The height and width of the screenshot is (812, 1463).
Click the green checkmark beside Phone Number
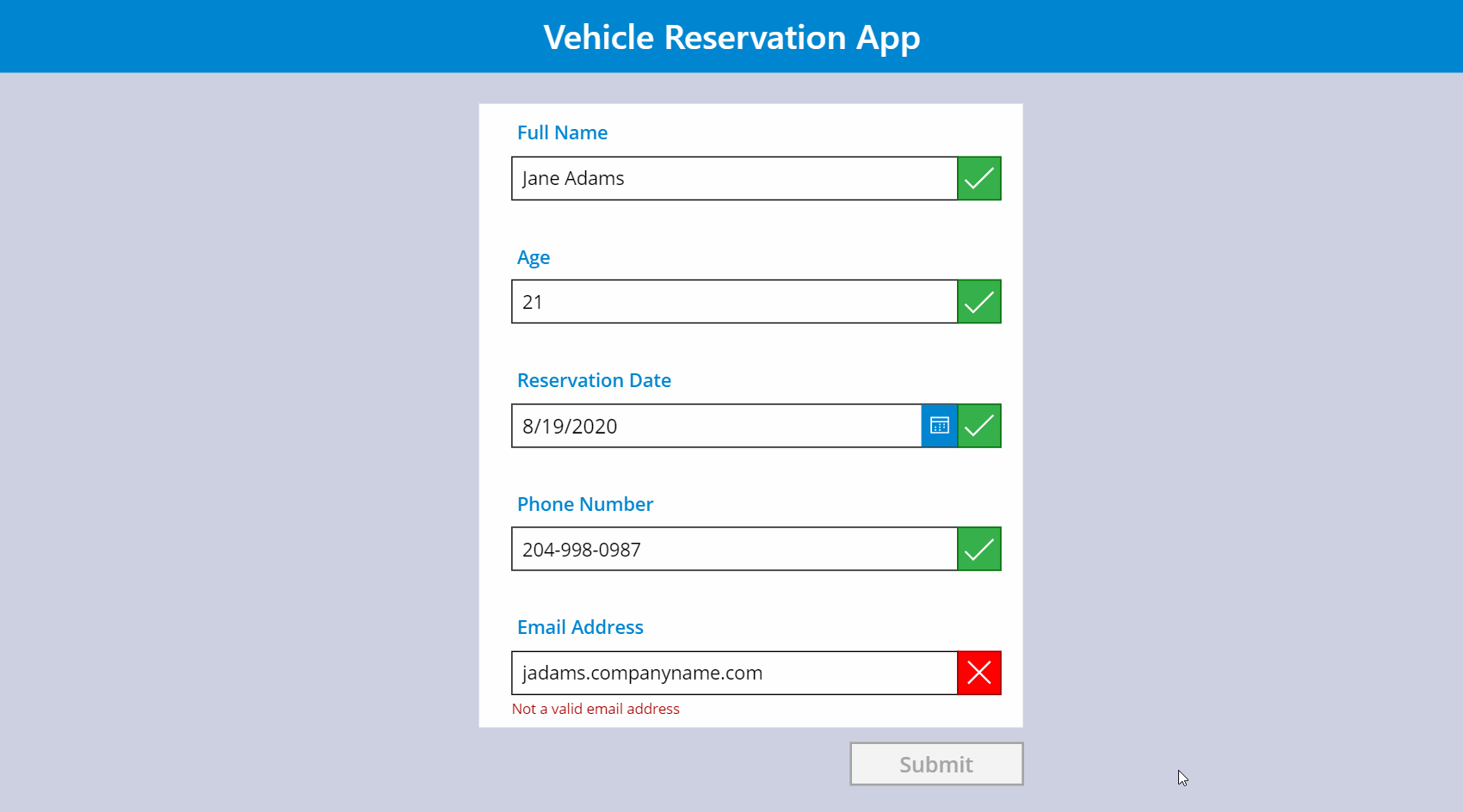pos(978,549)
